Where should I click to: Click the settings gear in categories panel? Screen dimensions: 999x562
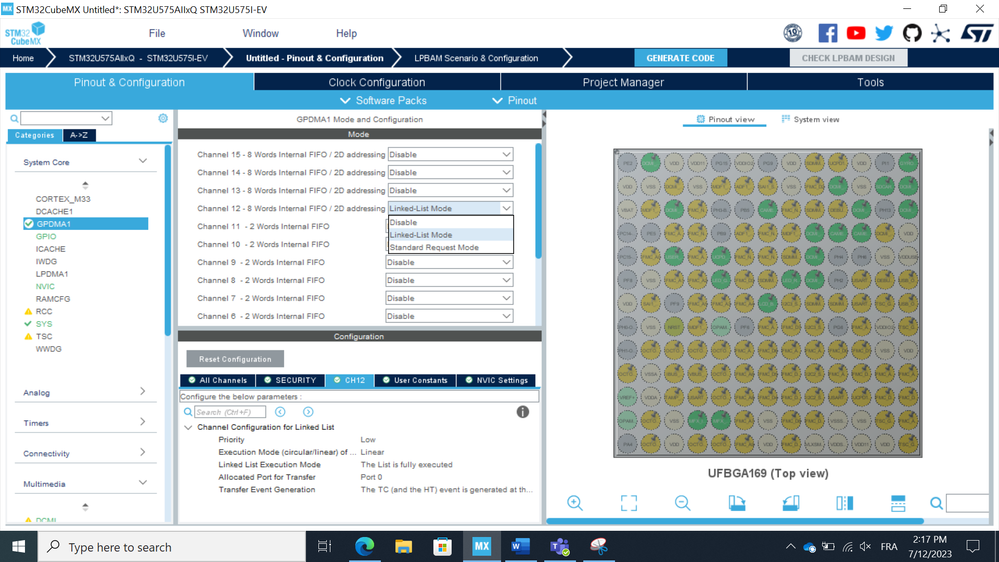click(x=163, y=118)
